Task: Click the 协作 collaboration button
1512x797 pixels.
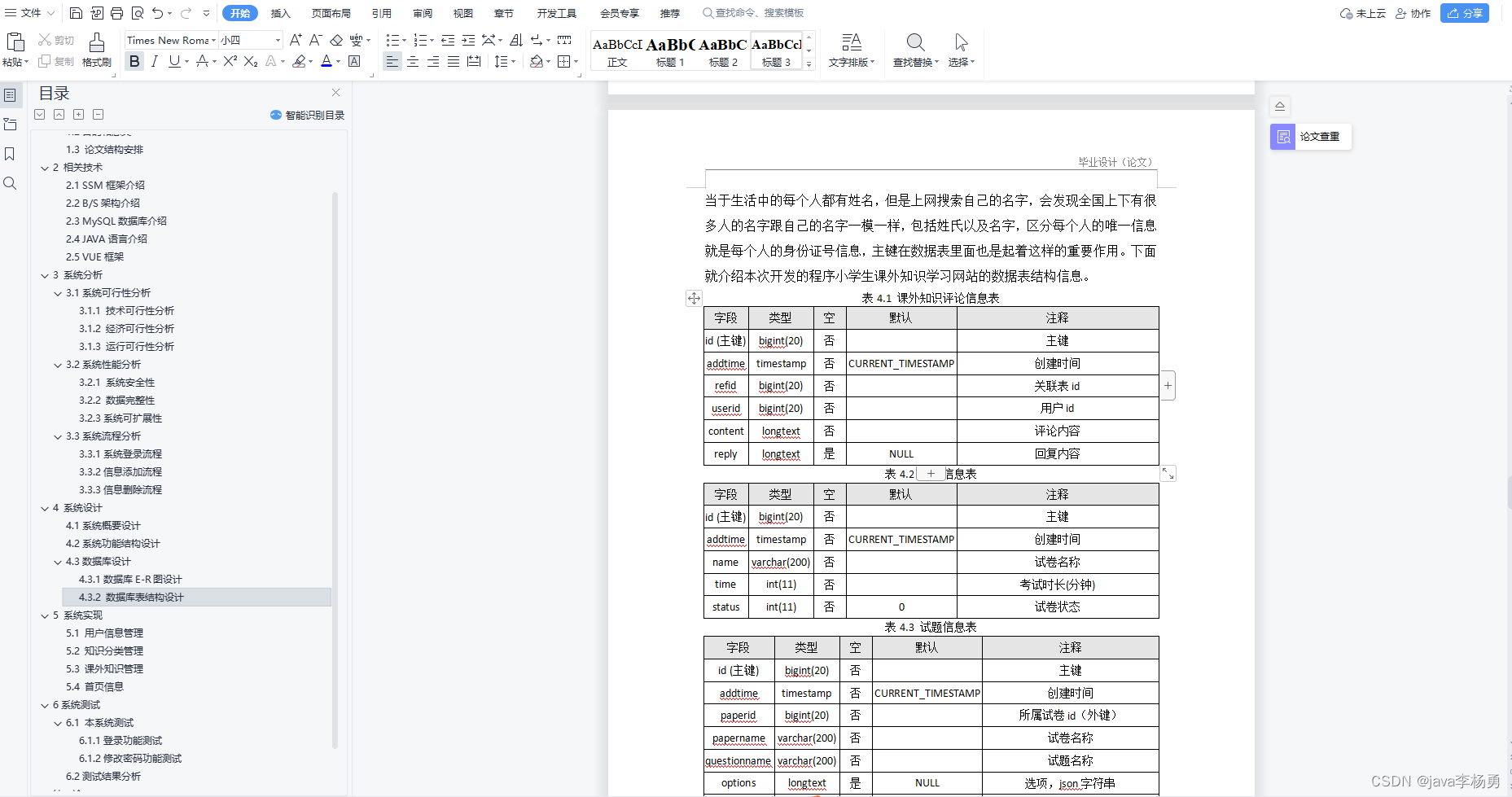Action: (1413, 13)
